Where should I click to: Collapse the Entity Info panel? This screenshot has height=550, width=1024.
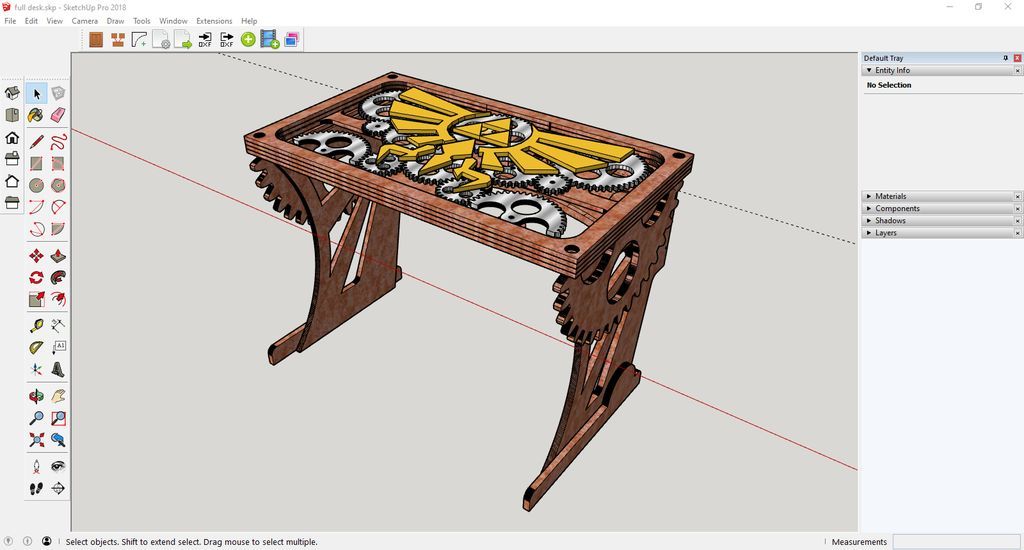tap(869, 70)
